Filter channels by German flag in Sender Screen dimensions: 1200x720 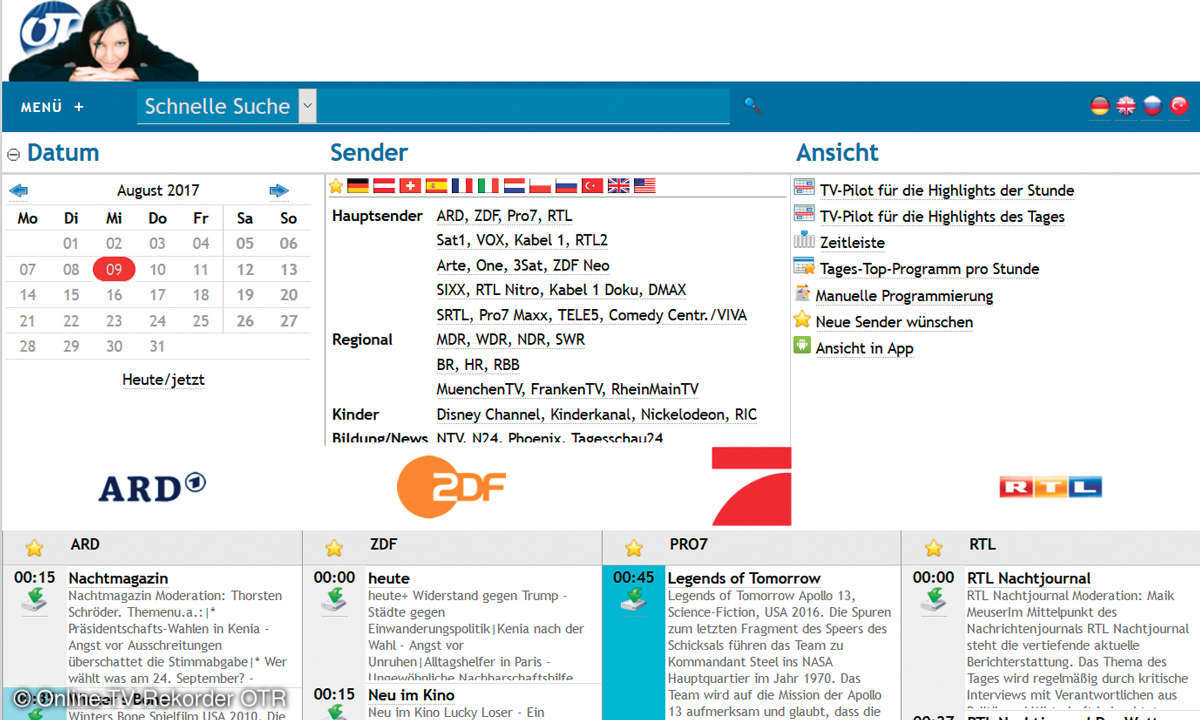point(358,186)
